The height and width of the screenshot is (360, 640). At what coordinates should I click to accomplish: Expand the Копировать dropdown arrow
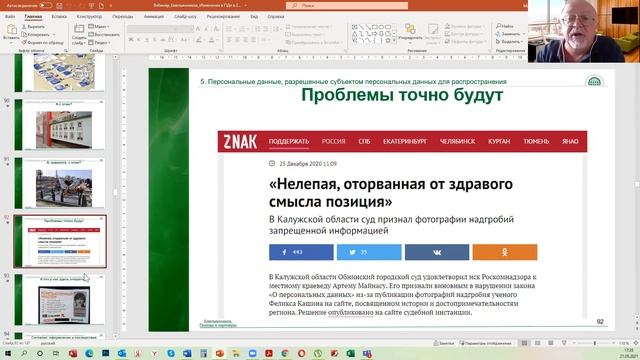pos(54,35)
